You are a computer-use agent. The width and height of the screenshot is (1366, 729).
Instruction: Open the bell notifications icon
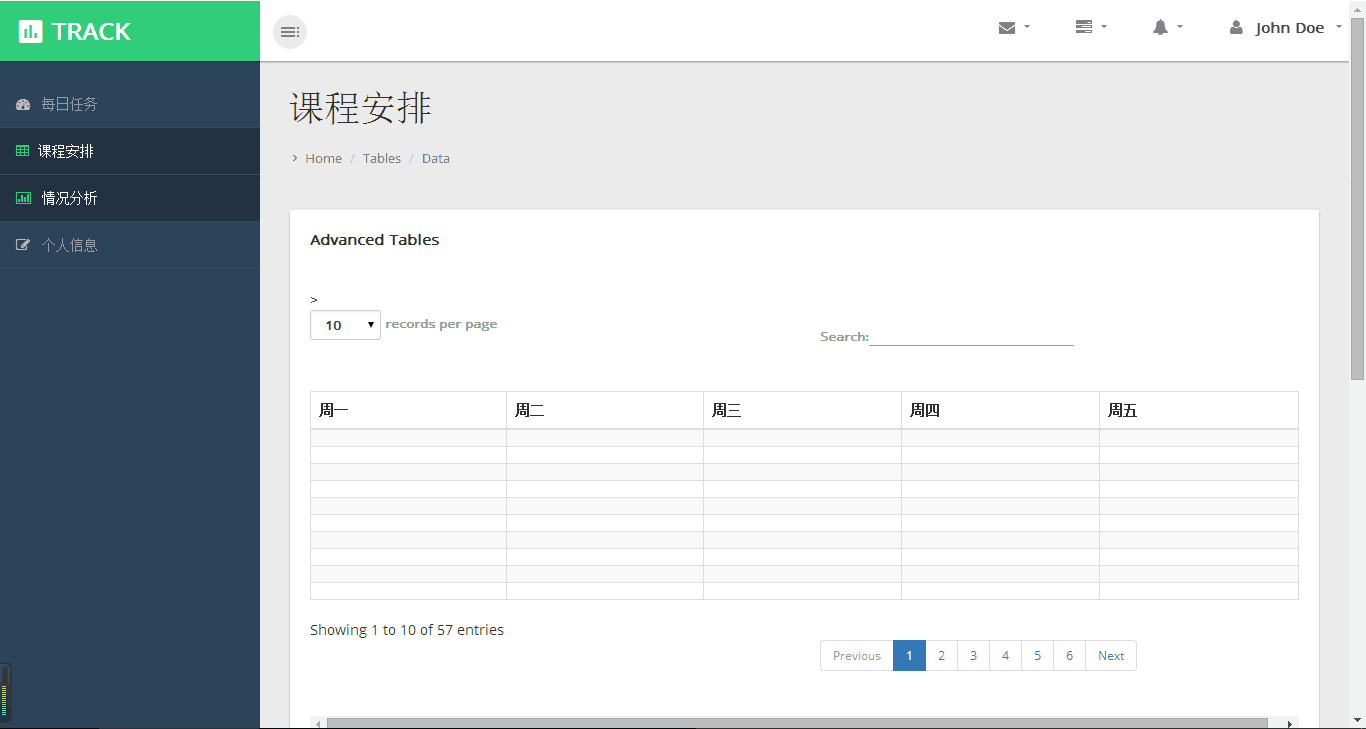pyautogui.click(x=1160, y=28)
